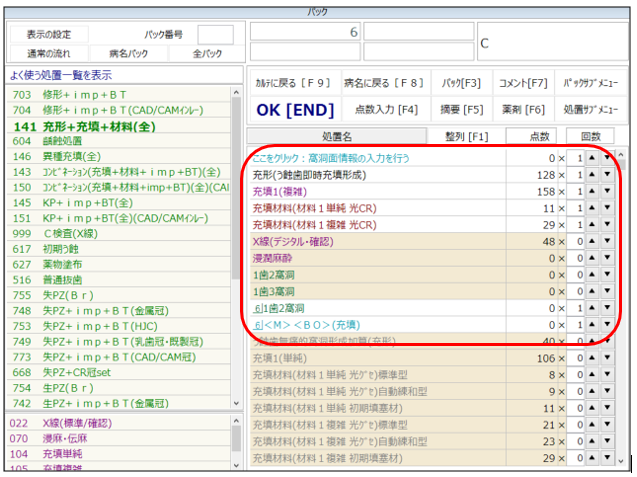
Task: Select the 全パック tab
Action: pos(206,53)
